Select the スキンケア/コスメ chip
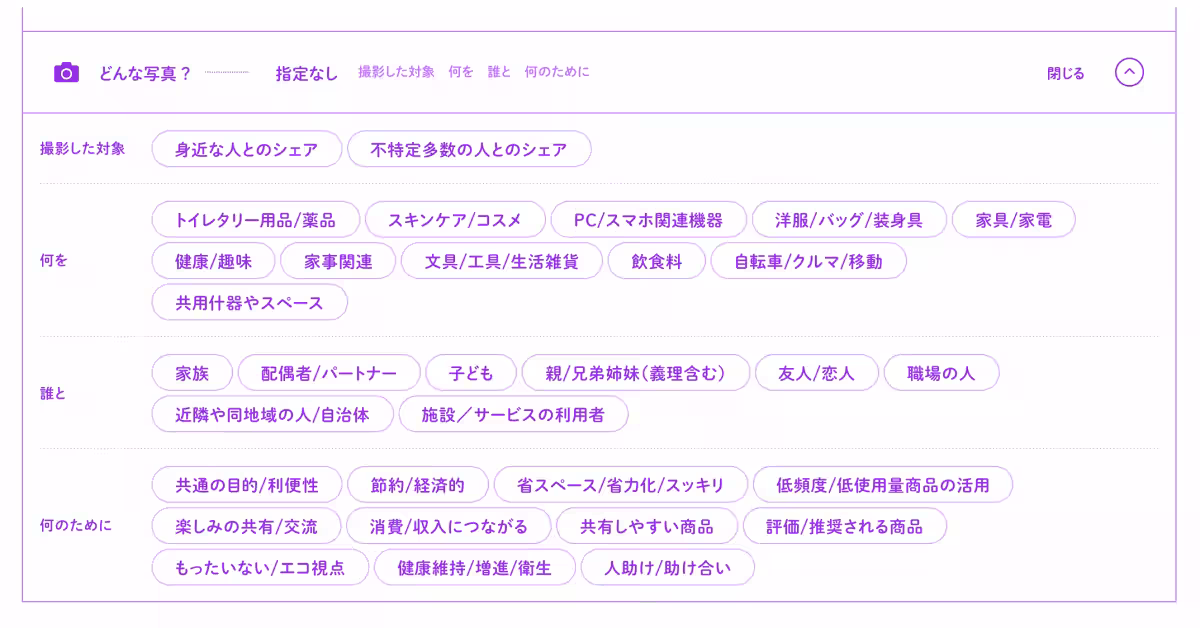 [x=456, y=219]
